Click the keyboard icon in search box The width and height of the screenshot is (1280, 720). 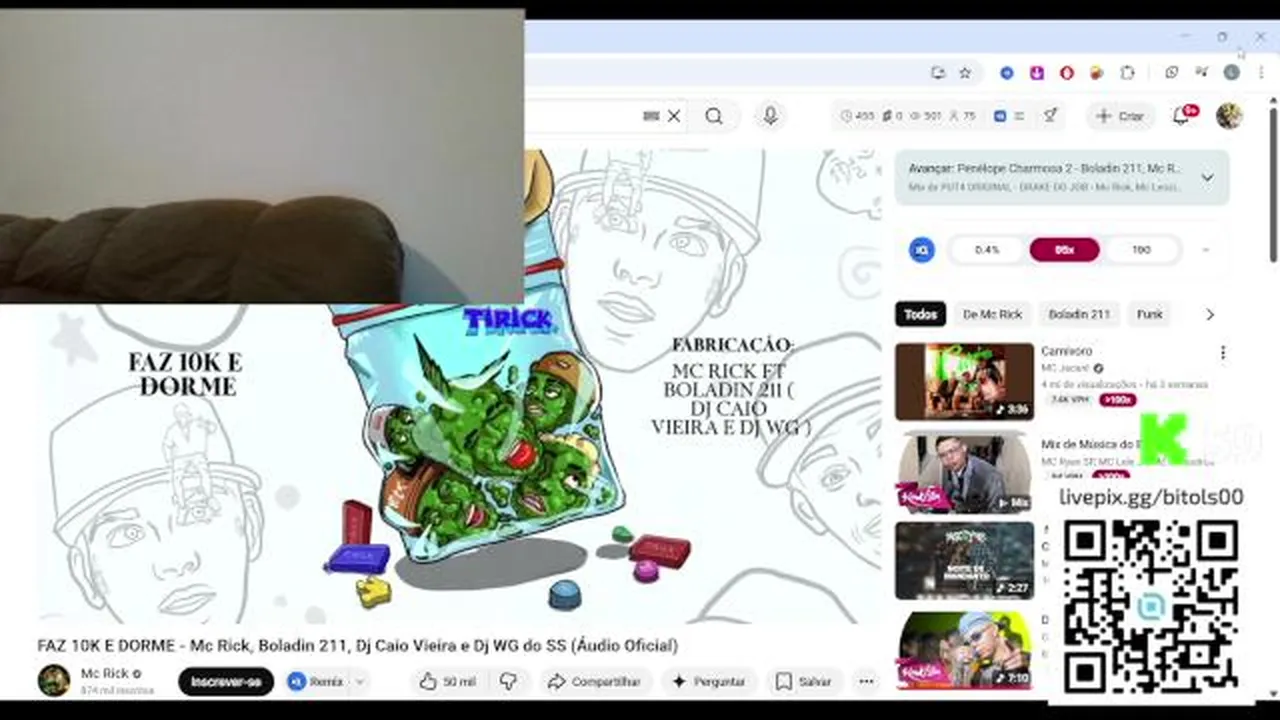tap(651, 116)
